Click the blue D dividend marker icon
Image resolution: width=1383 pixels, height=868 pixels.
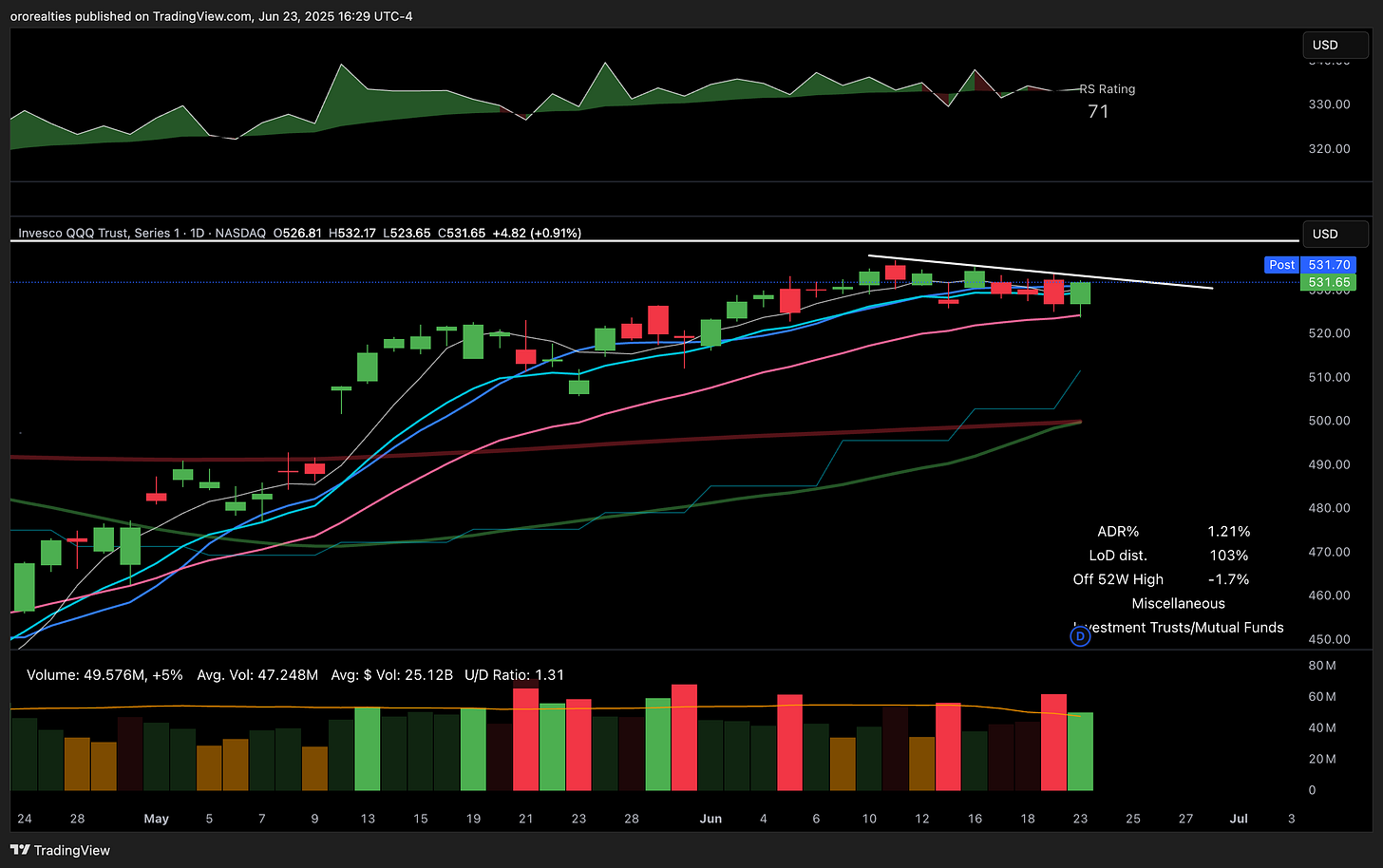(1080, 637)
